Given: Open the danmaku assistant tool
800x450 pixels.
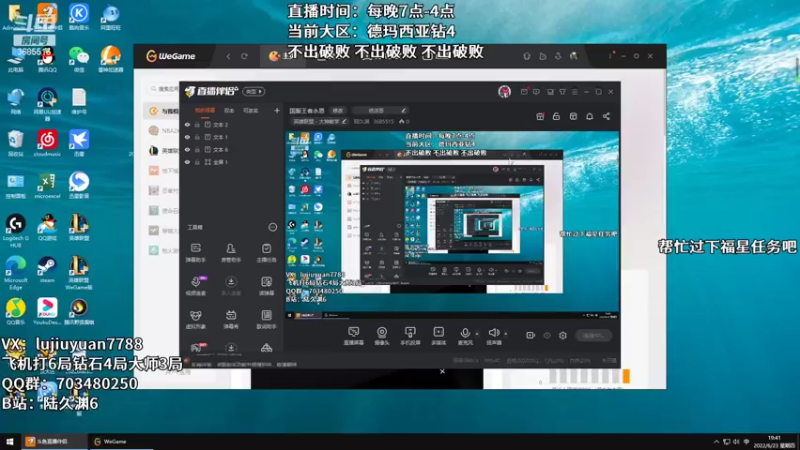Looking at the screenshot, I should click(x=195, y=253).
